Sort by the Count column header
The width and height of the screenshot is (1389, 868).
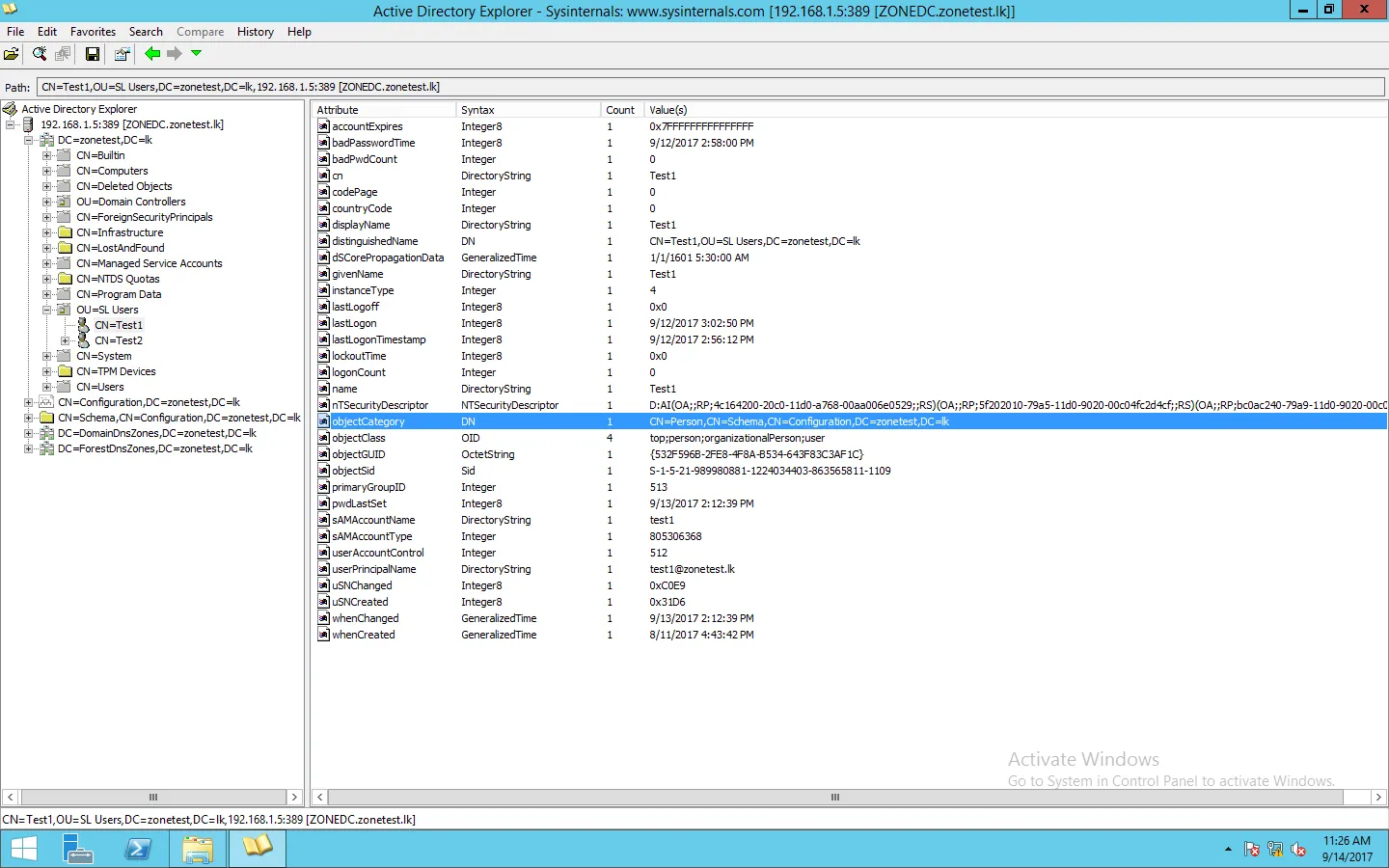pyautogui.click(x=622, y=110)
